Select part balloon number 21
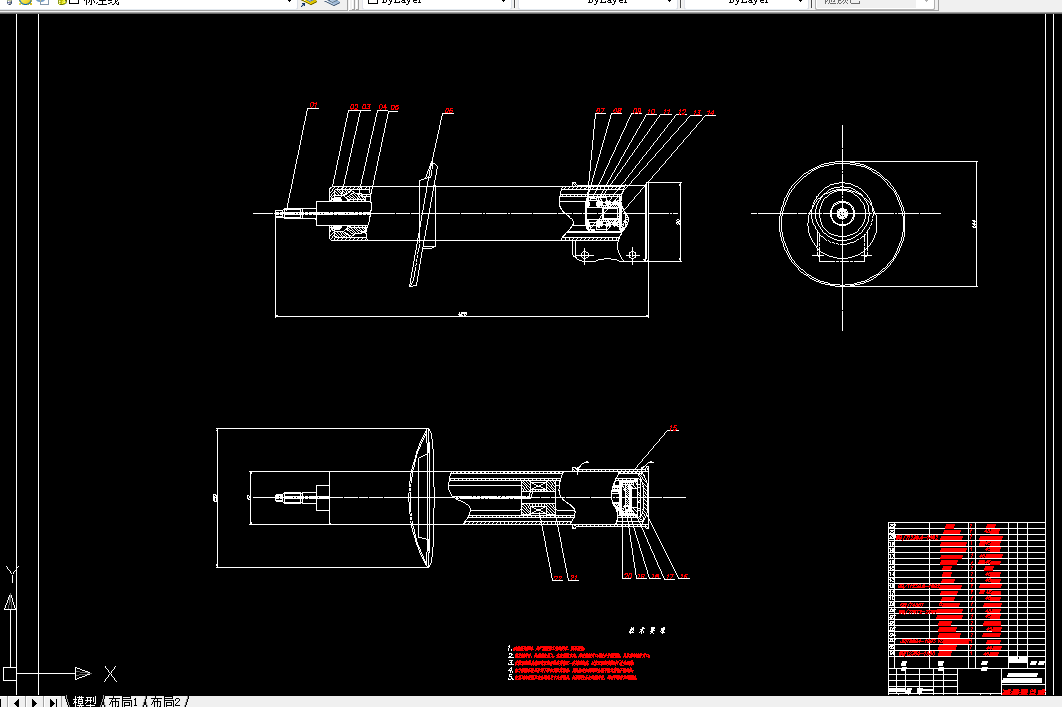The image size is (1062, 707). click(574, 578)
